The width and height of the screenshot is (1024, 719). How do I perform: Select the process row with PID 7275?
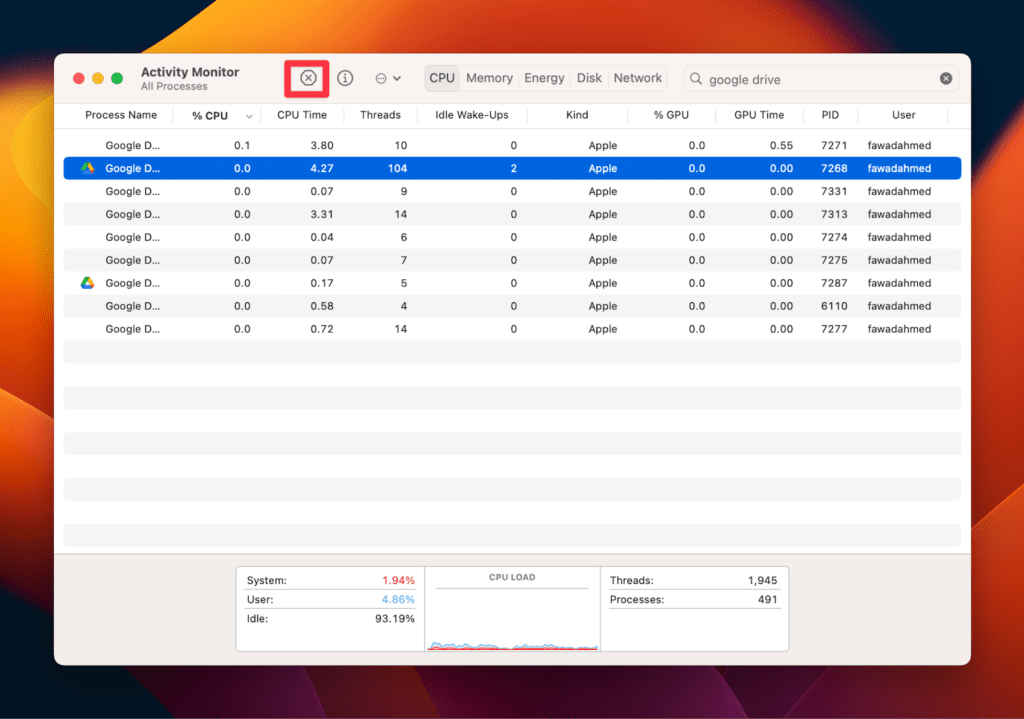[x=512, y=260]
